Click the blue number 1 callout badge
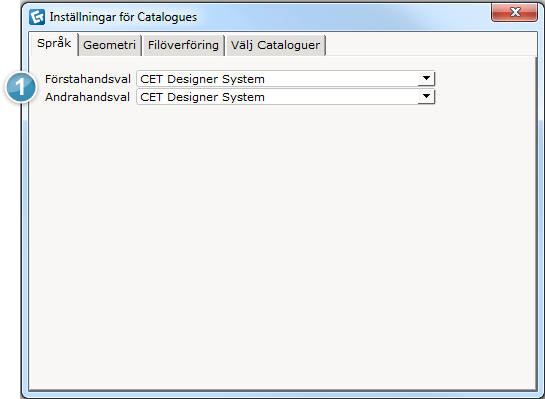The width and height of the screenshot is (545, 399). [x=21, y=87]
